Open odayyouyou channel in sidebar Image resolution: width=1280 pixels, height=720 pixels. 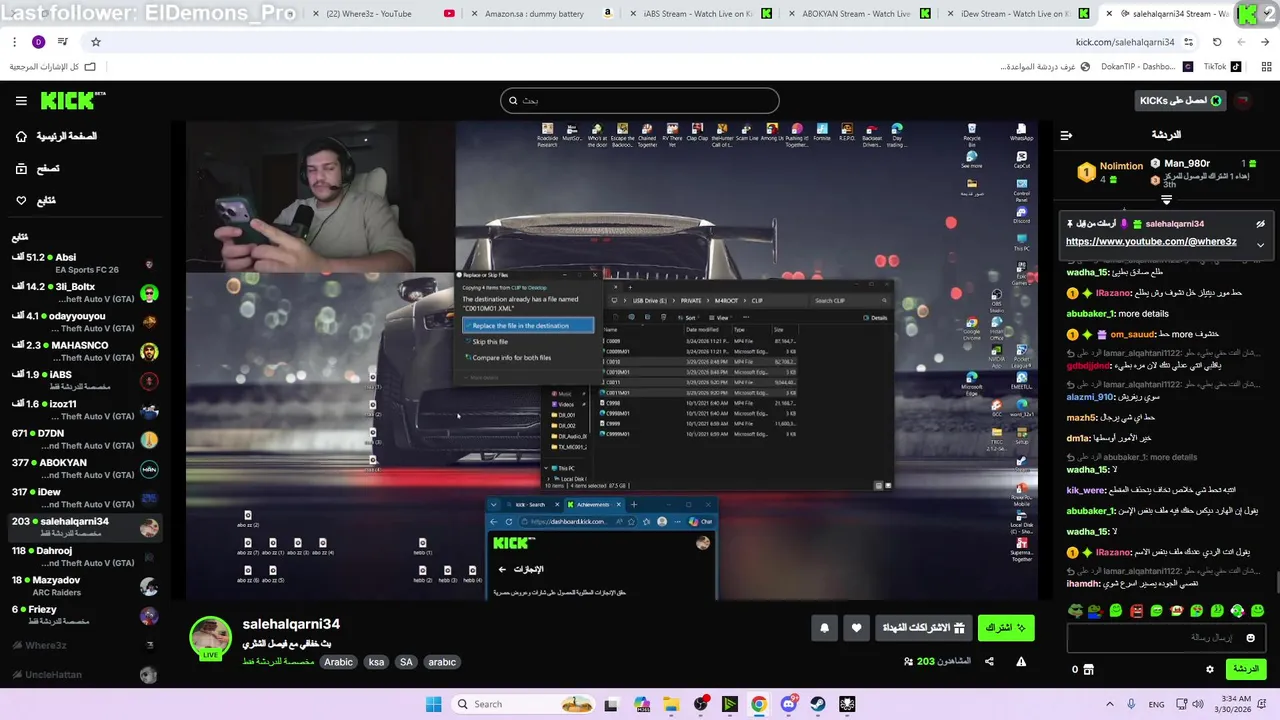pos(85,322)
